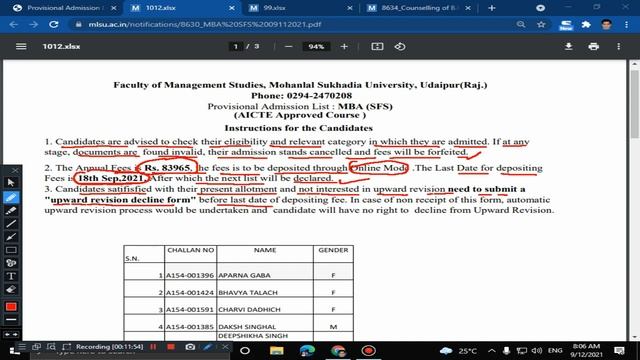Open Microsoft Edge from taskbar
640x360 pixels.
pos(307,351)
